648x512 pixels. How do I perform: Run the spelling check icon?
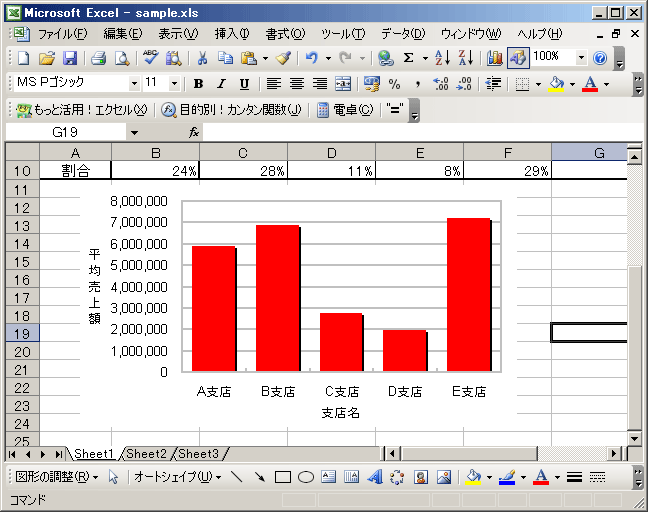pyautogui.click(x=150, y=58)
